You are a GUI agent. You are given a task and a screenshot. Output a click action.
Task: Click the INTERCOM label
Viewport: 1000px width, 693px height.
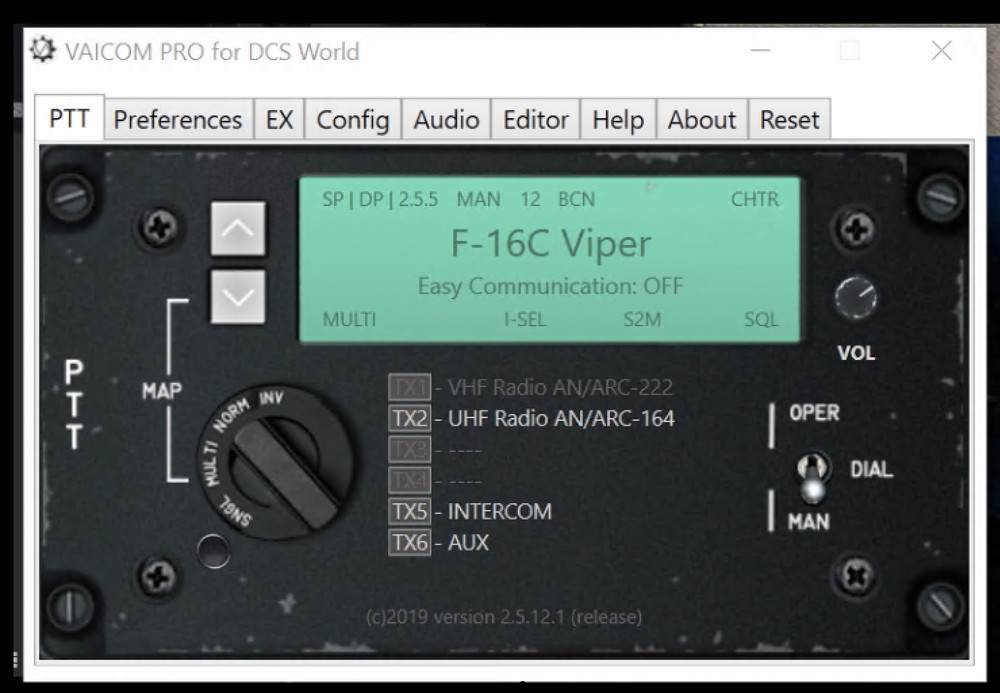pyautogui.click(x=500, y=511)
